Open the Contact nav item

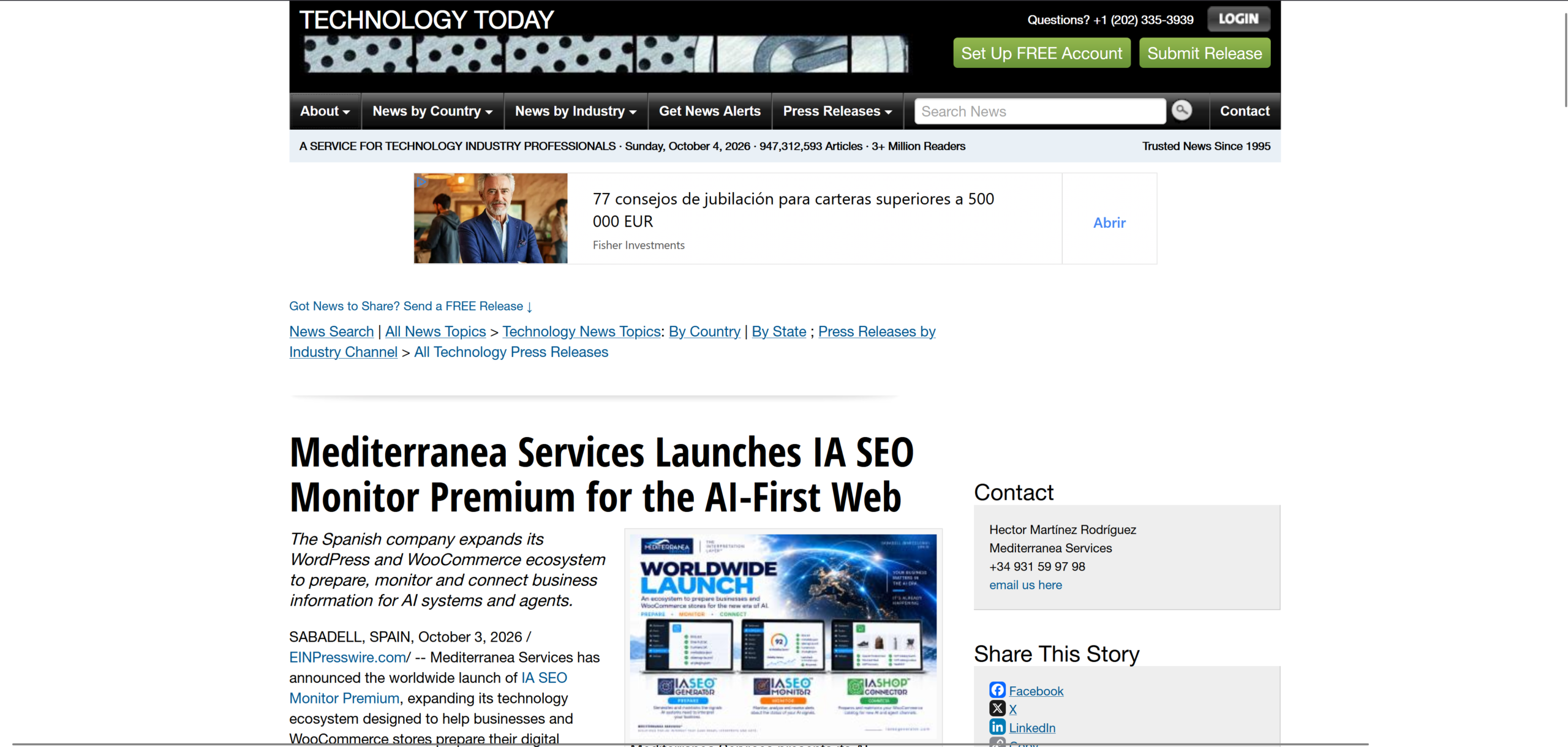pos(1245,111)
